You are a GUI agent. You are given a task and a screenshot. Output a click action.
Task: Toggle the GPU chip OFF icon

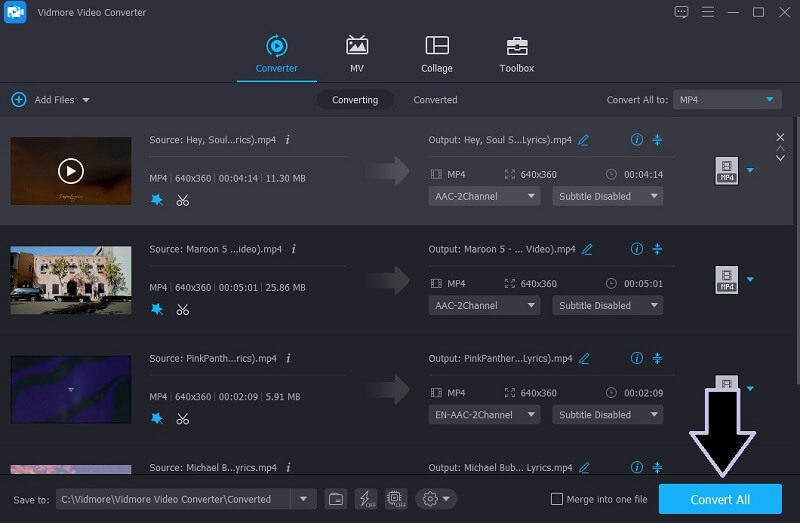click(395, 499)
